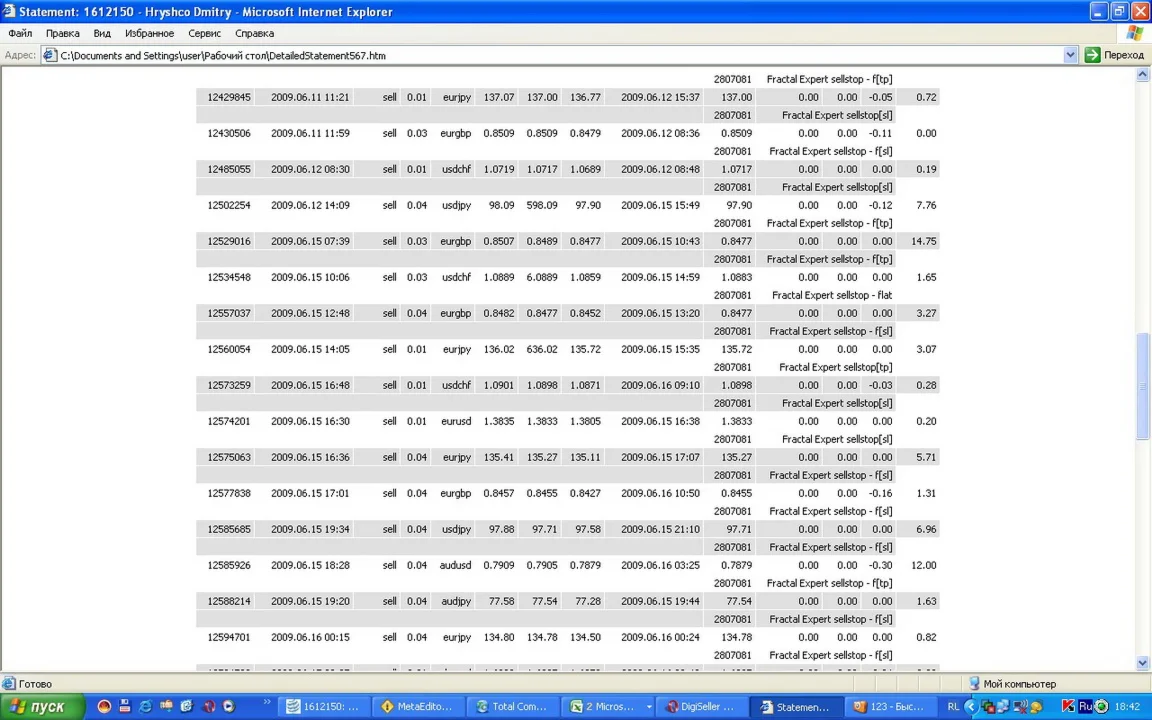The height and width of the screenshot is (720, 1152).
Task: Click the Windows flag throbber icon
Action: pyautogui.click(x=1134, y=33)
